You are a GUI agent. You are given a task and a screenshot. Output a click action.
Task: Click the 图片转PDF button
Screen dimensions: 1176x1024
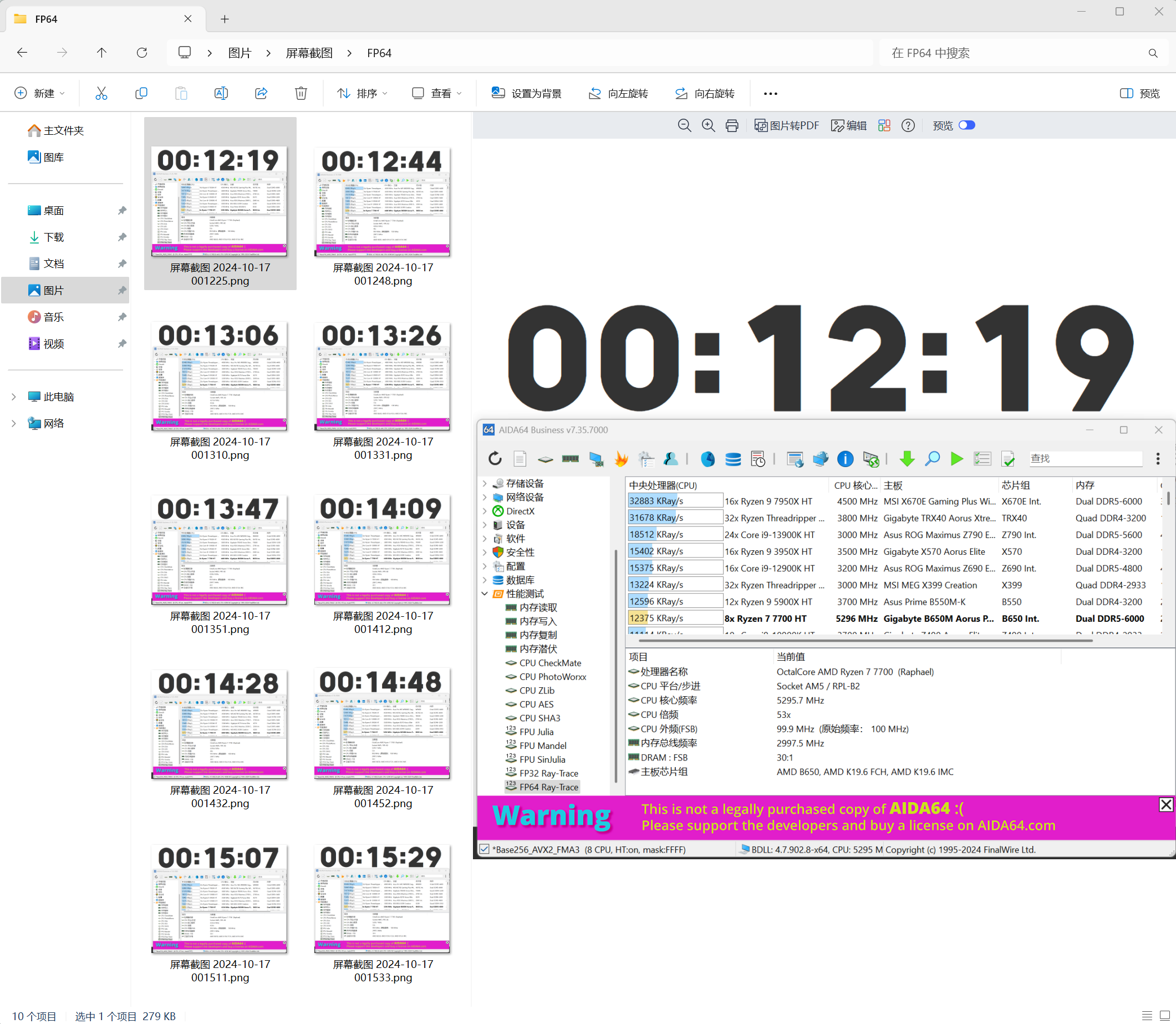(786, 126)
